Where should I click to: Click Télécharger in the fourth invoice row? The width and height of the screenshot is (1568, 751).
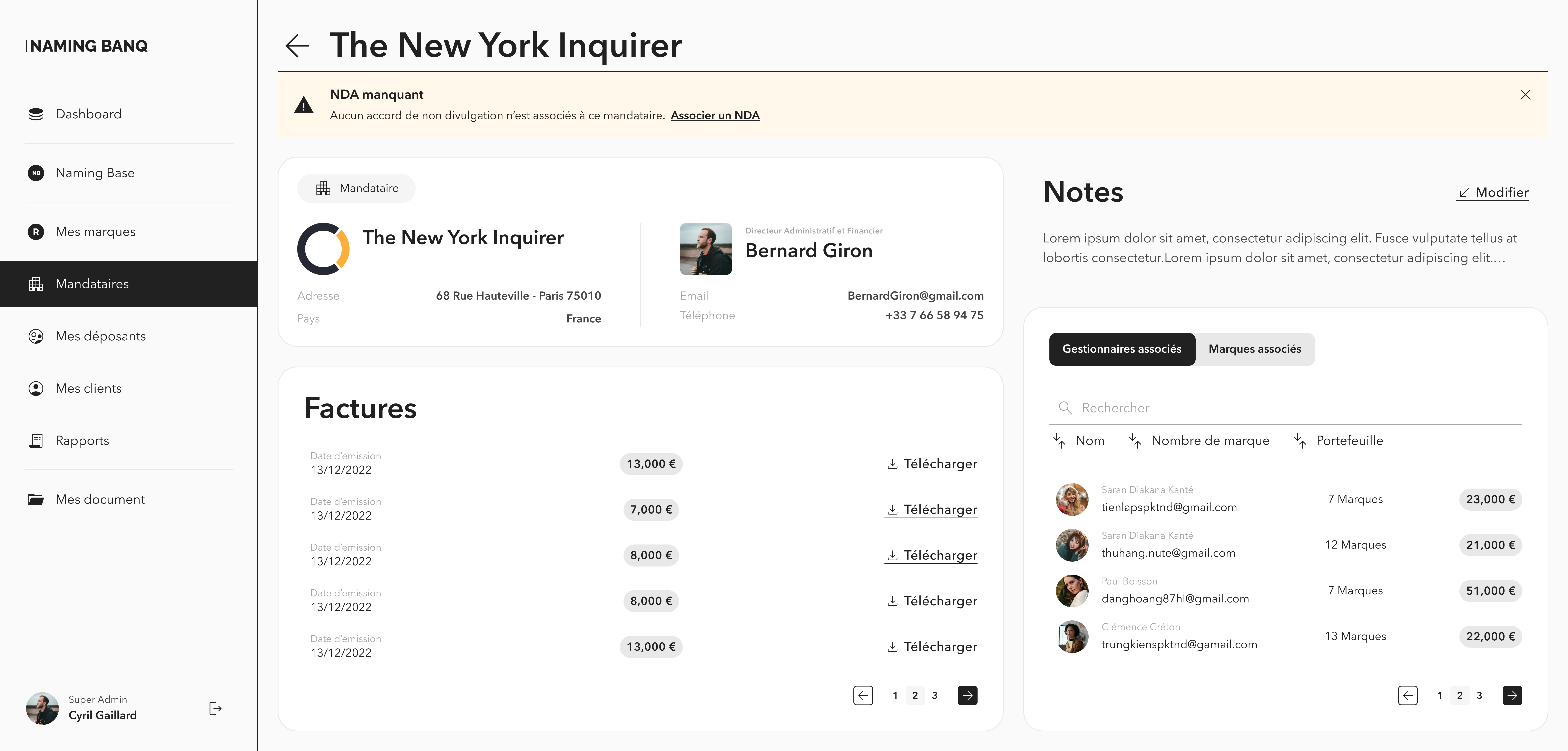pyautogui.click(x=931, y=601)
